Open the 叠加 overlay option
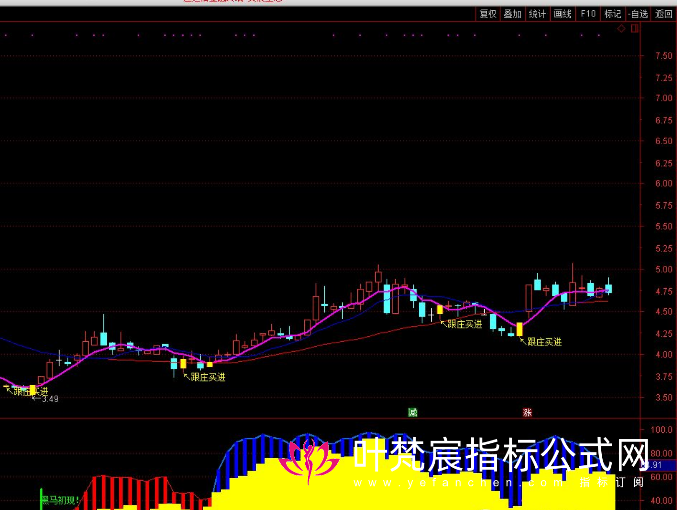 512,14
